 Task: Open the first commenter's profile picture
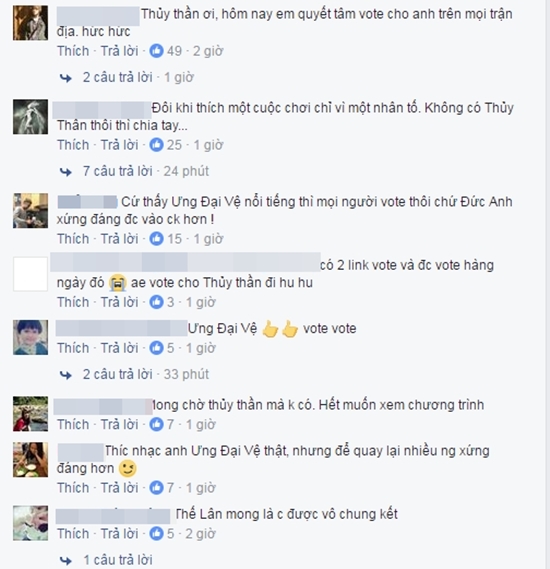tap(30, 23)
